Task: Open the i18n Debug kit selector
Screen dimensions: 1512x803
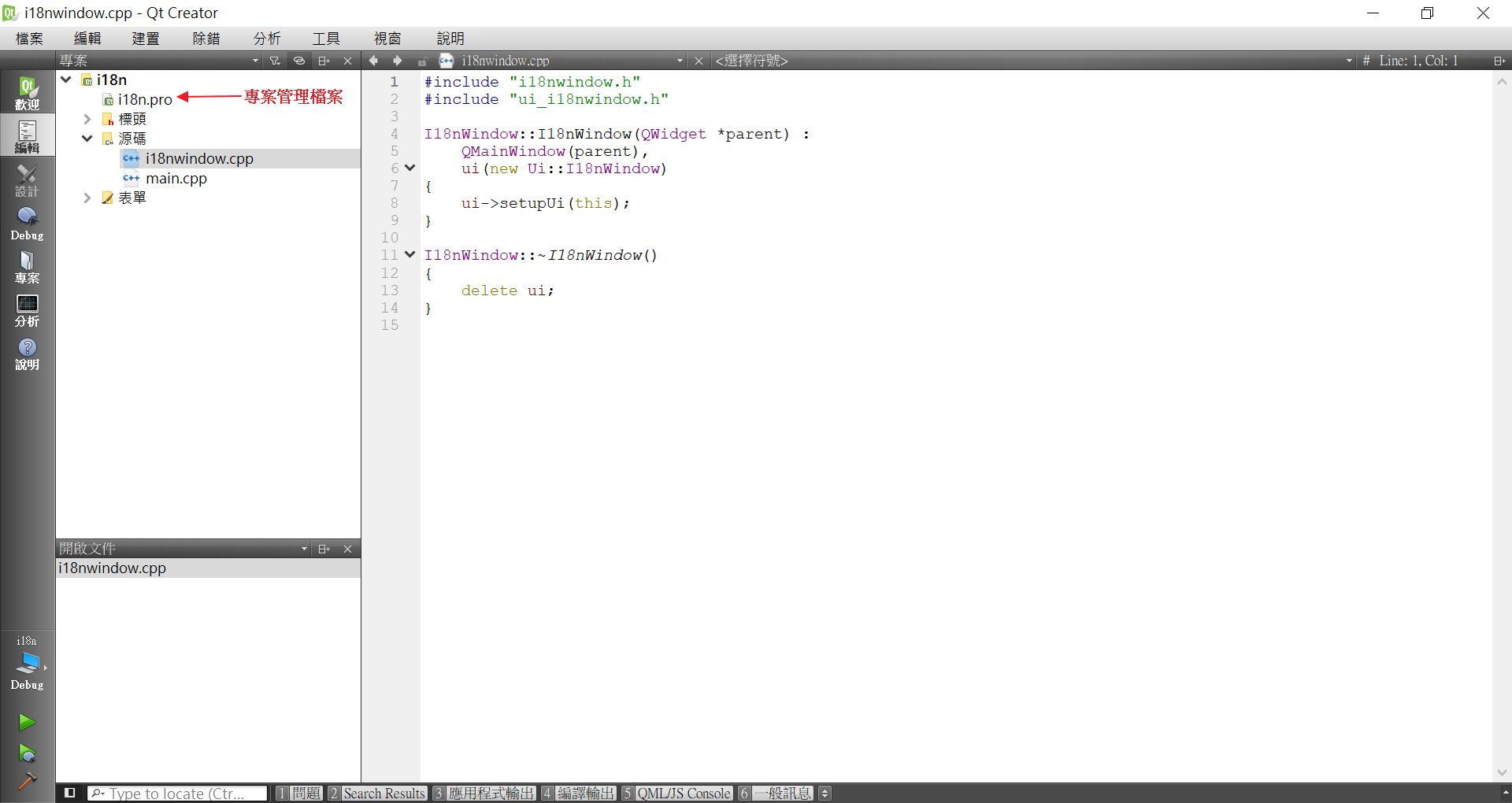Action: [27, 663]
